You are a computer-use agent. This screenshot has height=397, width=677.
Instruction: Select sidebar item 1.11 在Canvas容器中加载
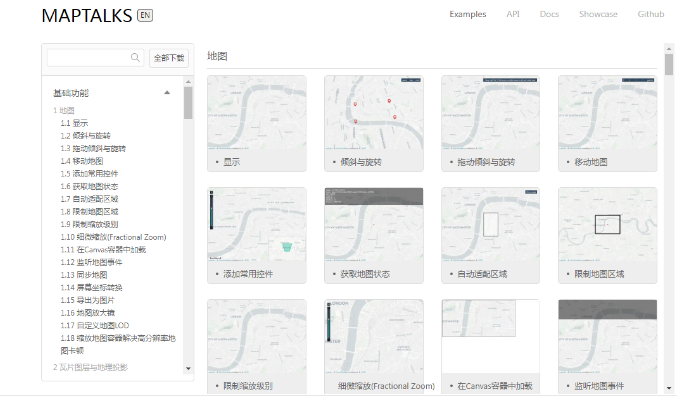[103, 250]
